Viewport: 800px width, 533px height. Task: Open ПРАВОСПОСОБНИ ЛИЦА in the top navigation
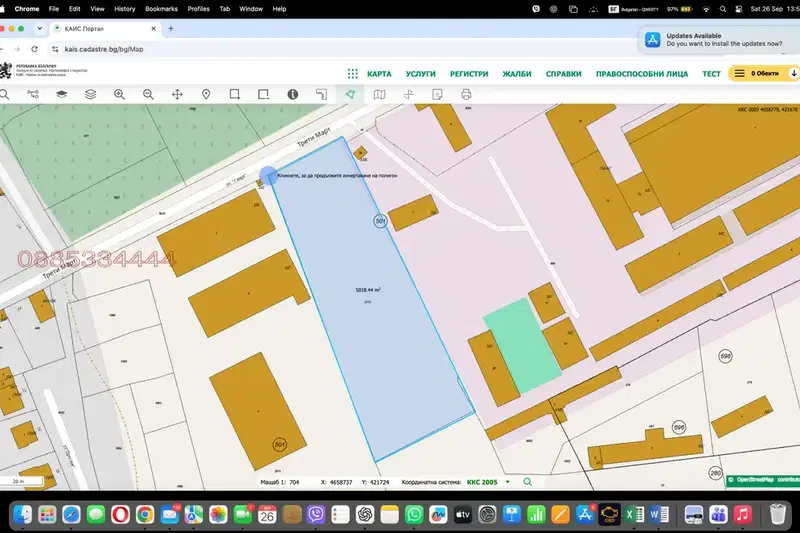pyautogui.click(x=642, y=74)
